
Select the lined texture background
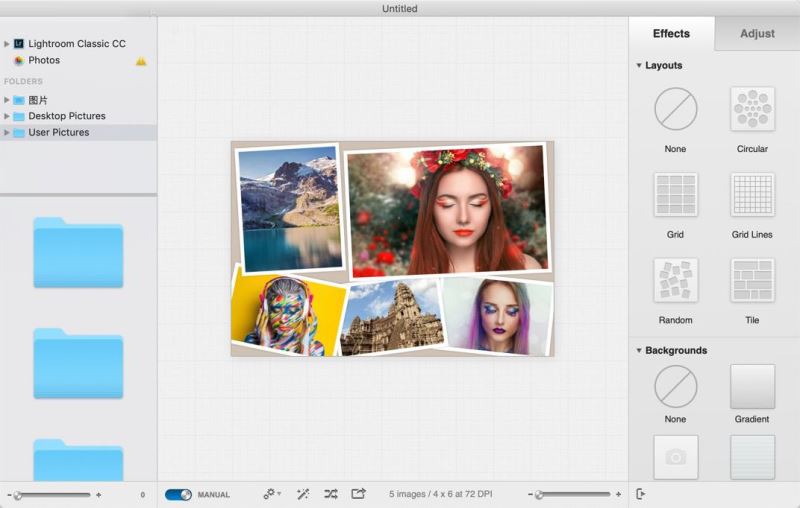tap(752, 457)
